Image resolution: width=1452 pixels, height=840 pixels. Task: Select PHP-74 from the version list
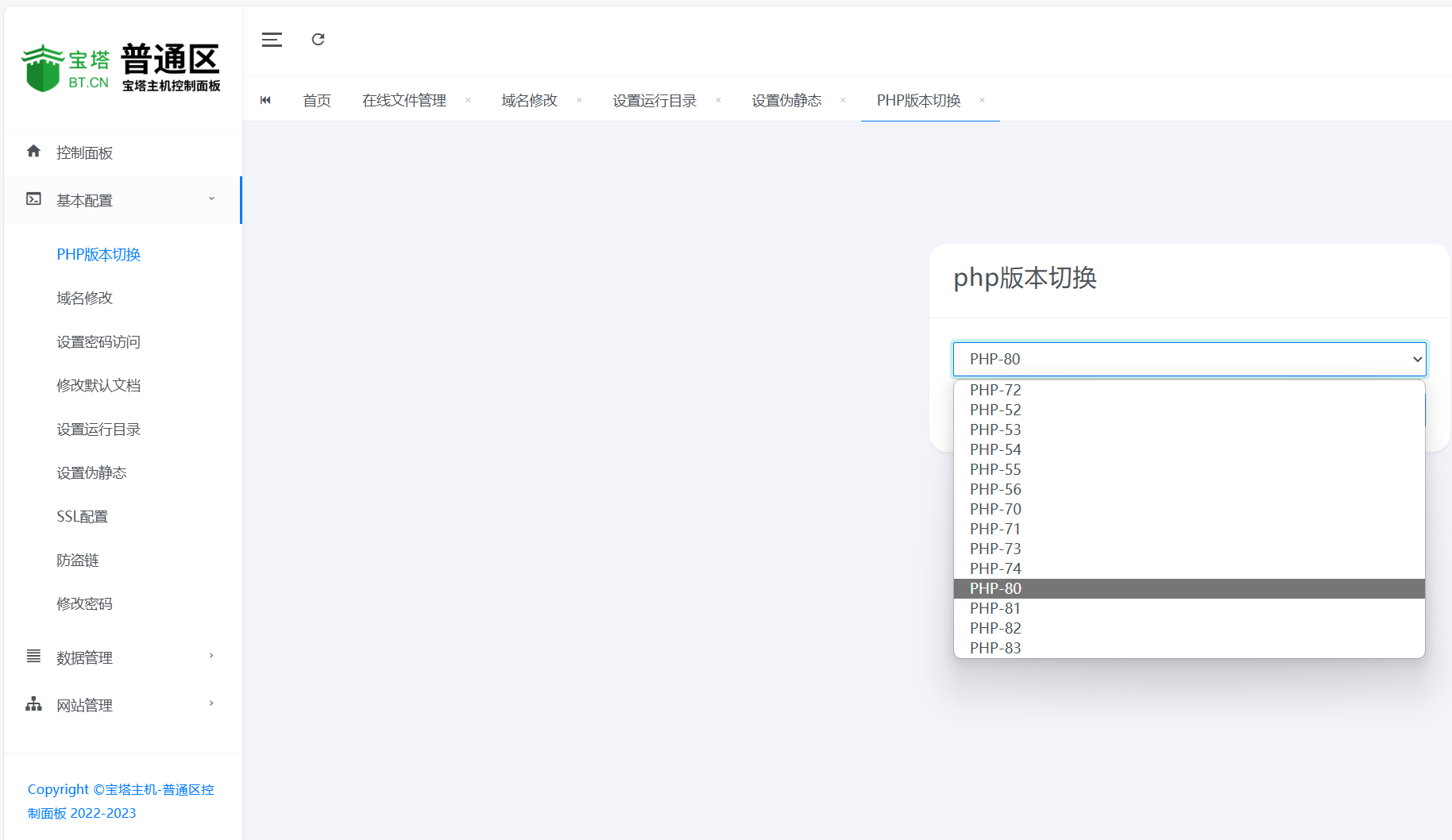[995, 568]
